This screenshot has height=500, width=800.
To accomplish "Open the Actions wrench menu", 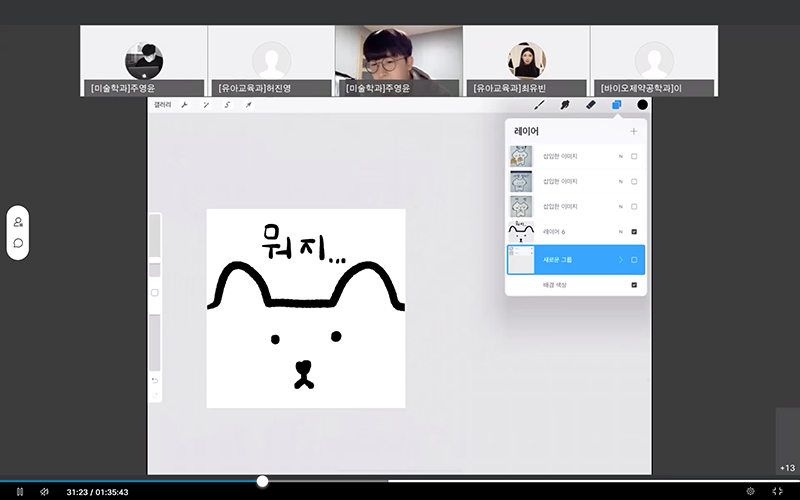I will point(184,104).
